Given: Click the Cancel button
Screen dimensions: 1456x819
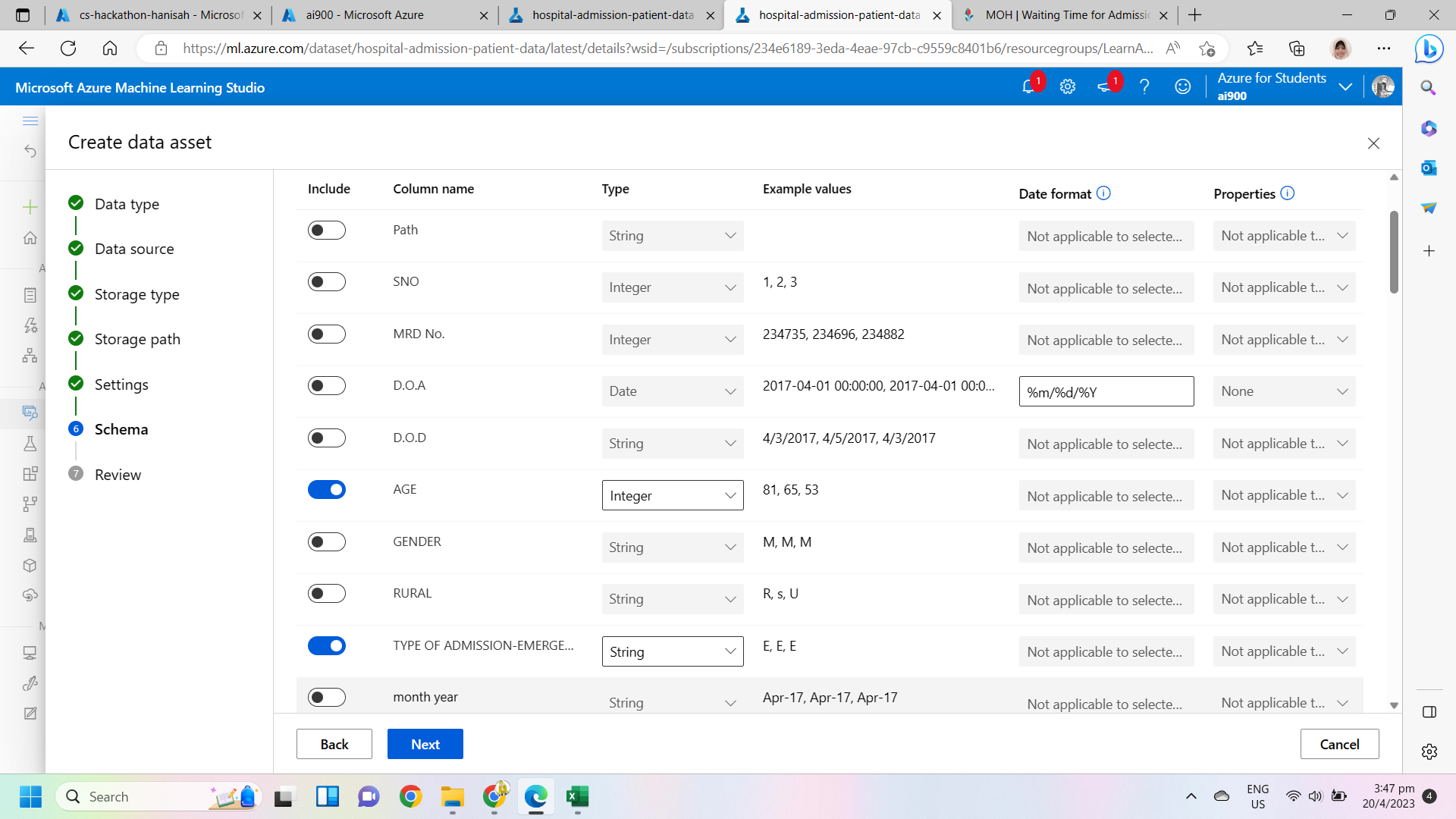Looking at the screenshot, I should pos(1339,744).
